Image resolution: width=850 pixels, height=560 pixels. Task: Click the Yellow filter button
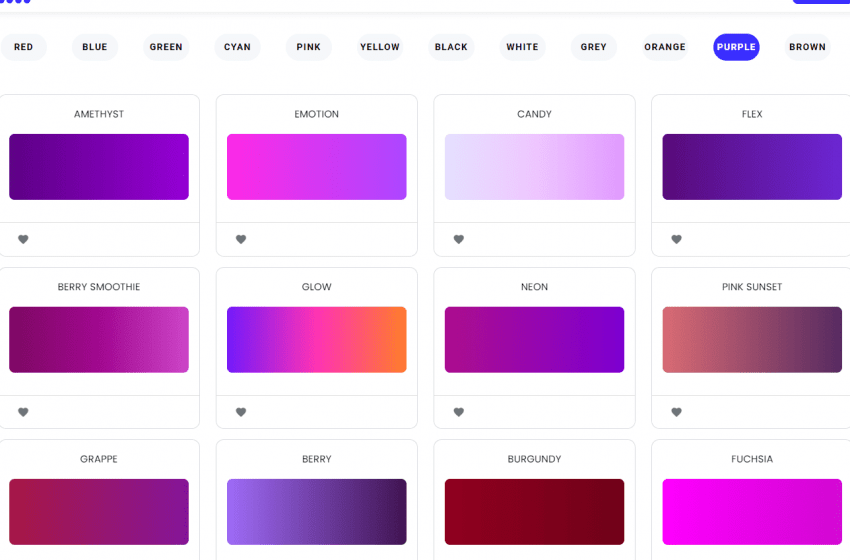(380, 47)
